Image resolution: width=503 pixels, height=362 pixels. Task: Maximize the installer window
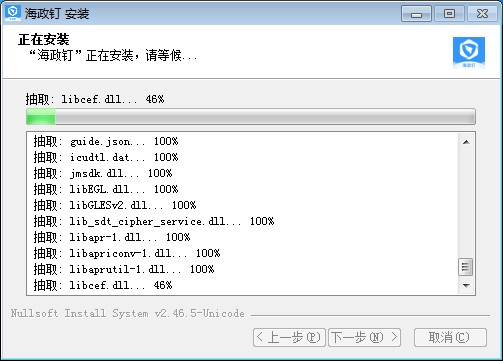tap(449, 14)
